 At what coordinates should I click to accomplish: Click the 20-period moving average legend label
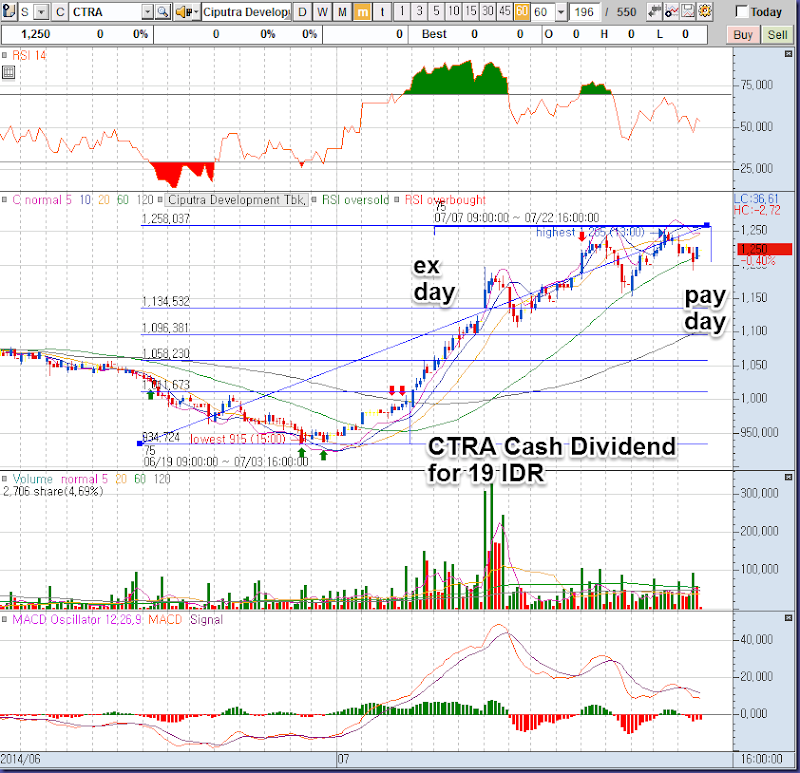104,200
